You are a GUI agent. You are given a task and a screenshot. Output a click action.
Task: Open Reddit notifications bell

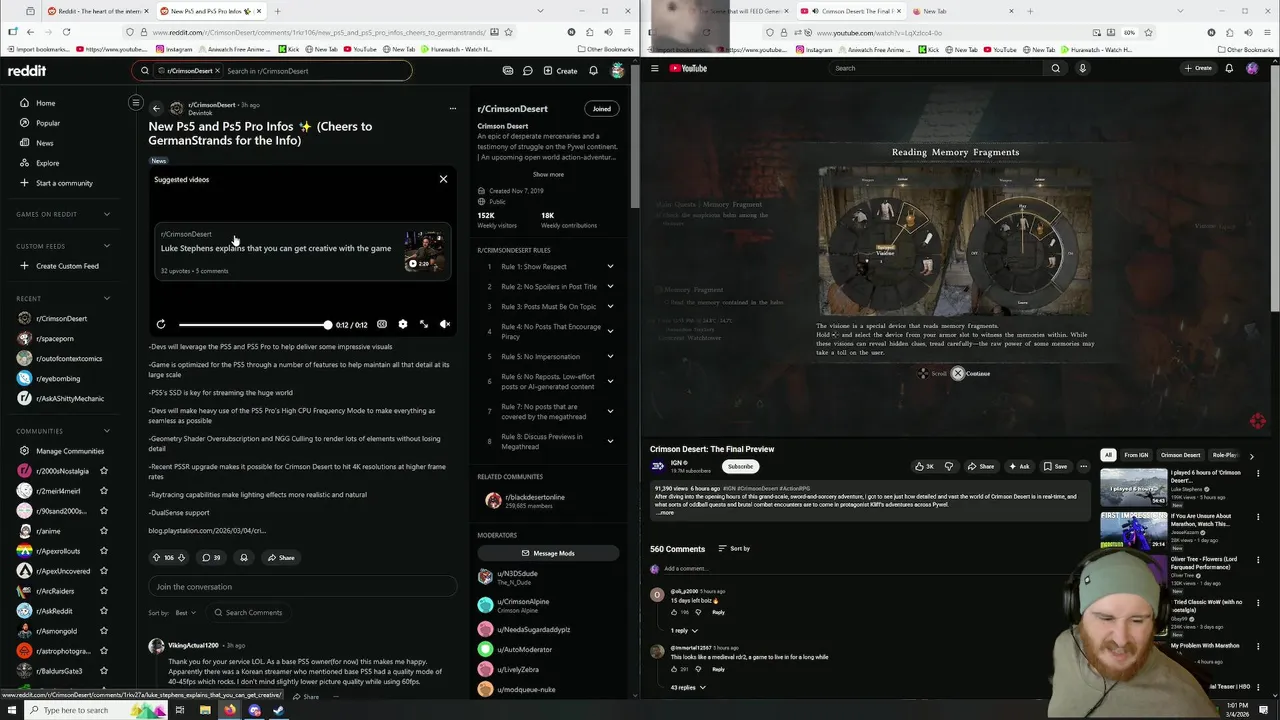(x=593, y=71)
